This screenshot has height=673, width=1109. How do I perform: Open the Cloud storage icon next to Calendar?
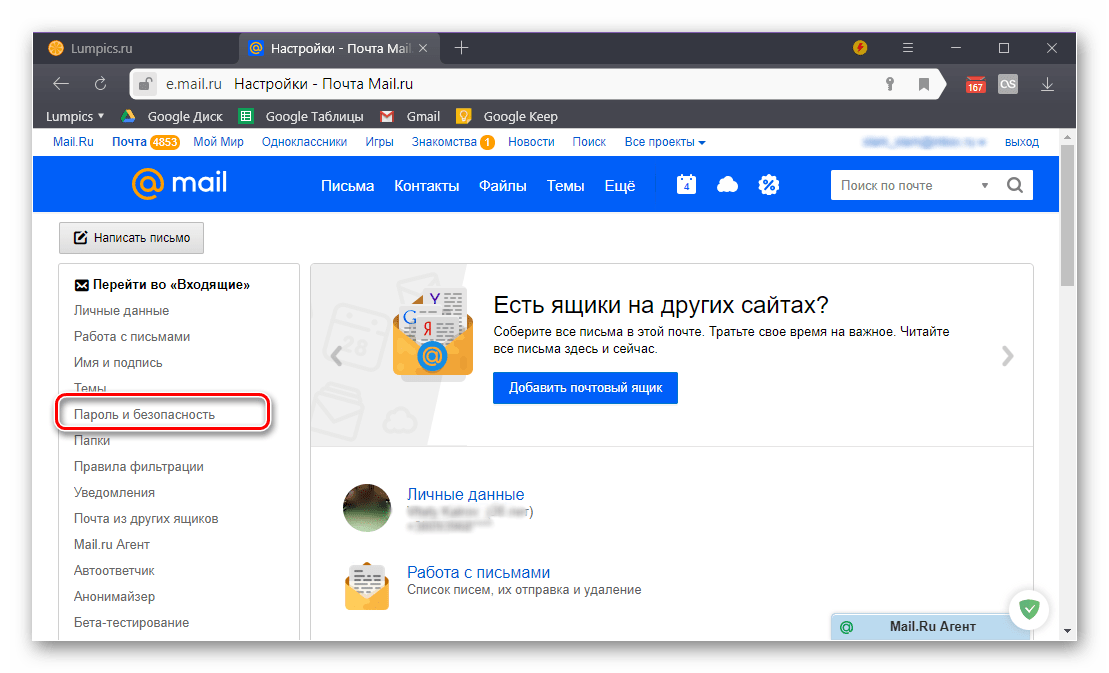coord(727,184)
